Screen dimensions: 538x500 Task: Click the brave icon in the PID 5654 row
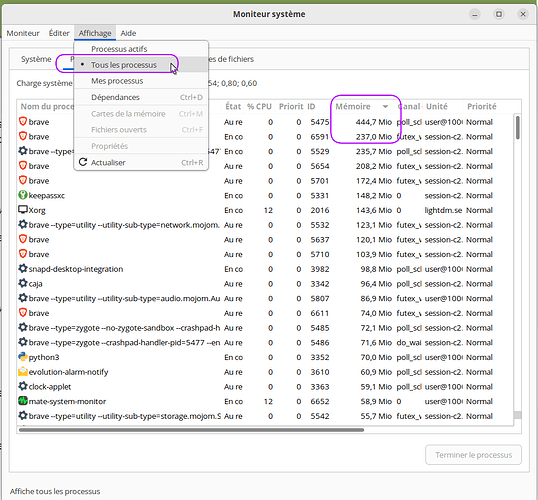click(23, 166)
